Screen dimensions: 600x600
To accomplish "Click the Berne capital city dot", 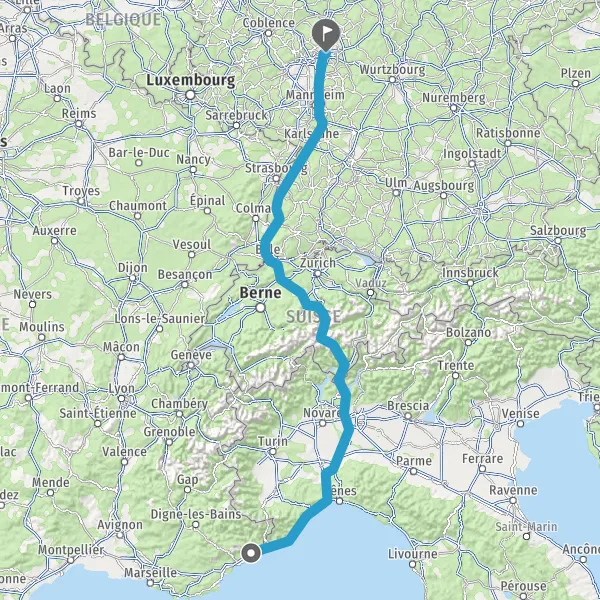I will (261, 308).
